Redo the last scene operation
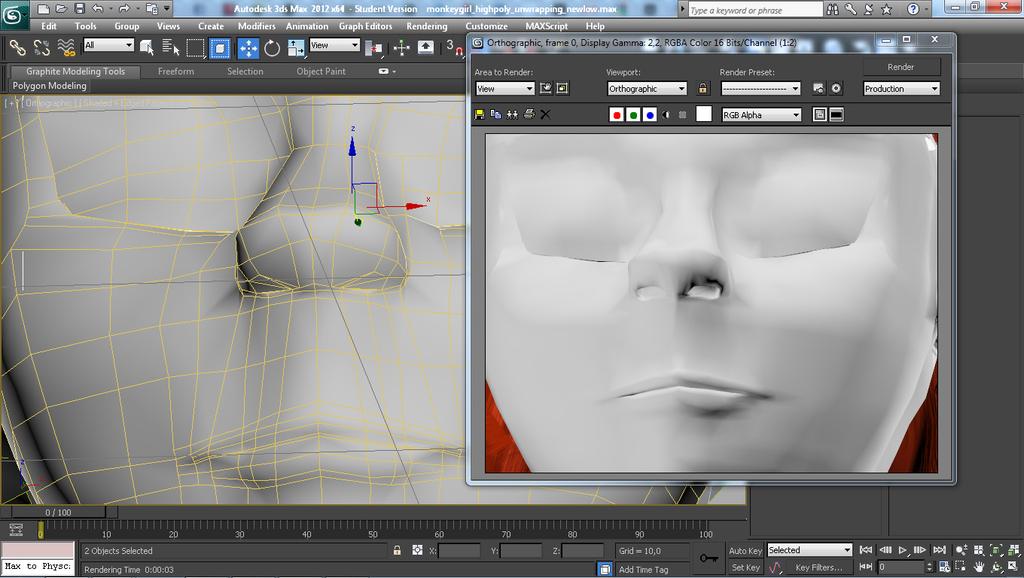The width and height of the screenshot is (1024, 578). pyautogui.click(x=124, y=8)
